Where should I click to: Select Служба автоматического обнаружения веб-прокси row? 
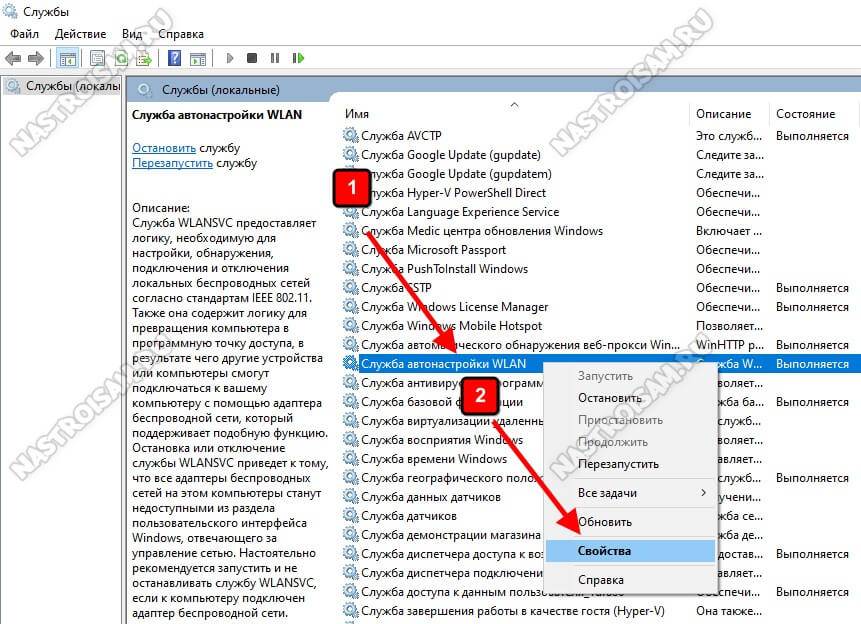coord(520,345)
